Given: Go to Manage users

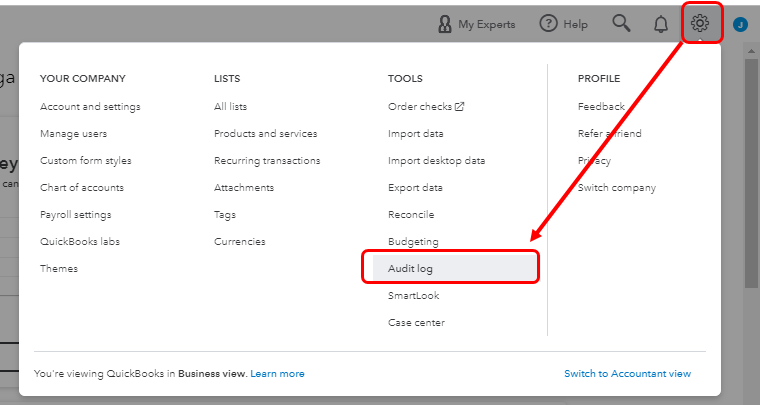Looking at the screenshot, I should 73,133.
